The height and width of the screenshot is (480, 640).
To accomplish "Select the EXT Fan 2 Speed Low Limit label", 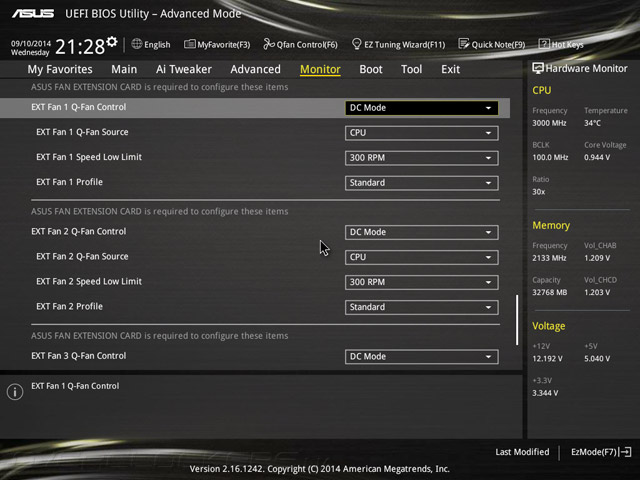I will (89, 282).
